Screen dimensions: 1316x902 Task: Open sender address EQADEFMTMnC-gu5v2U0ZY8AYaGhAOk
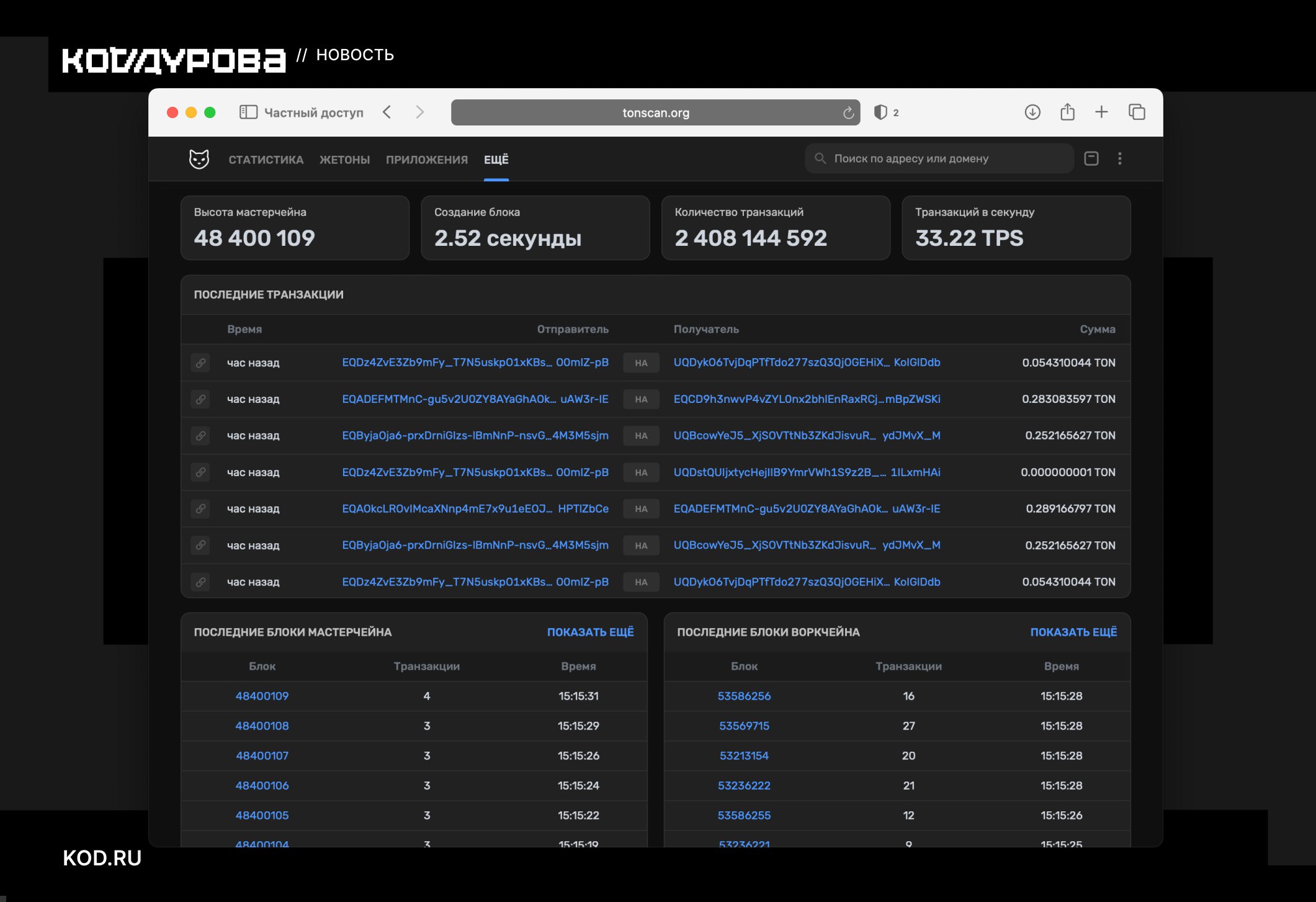pos(475,399)
